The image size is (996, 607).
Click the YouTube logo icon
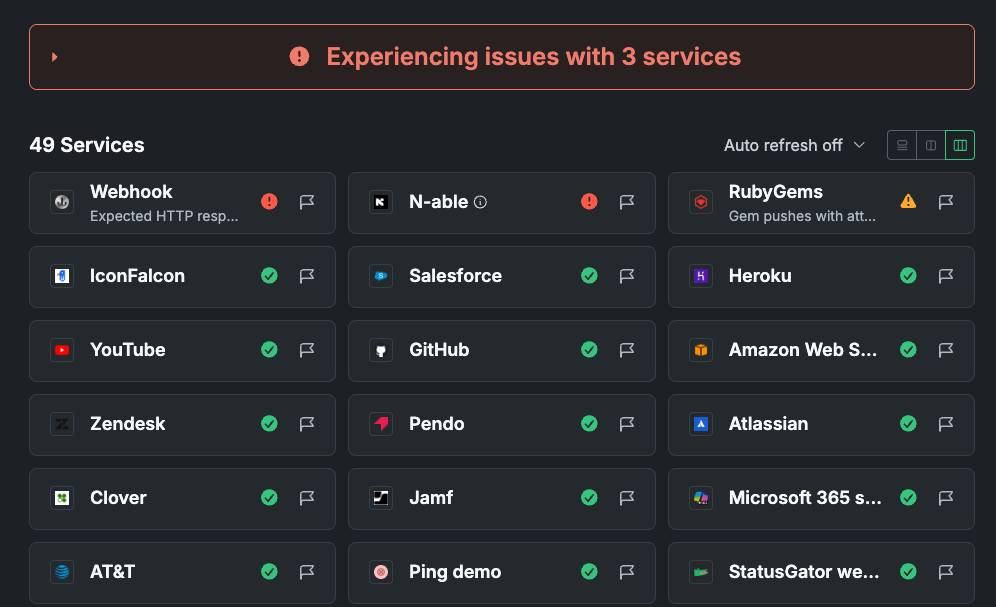(62, 350)
